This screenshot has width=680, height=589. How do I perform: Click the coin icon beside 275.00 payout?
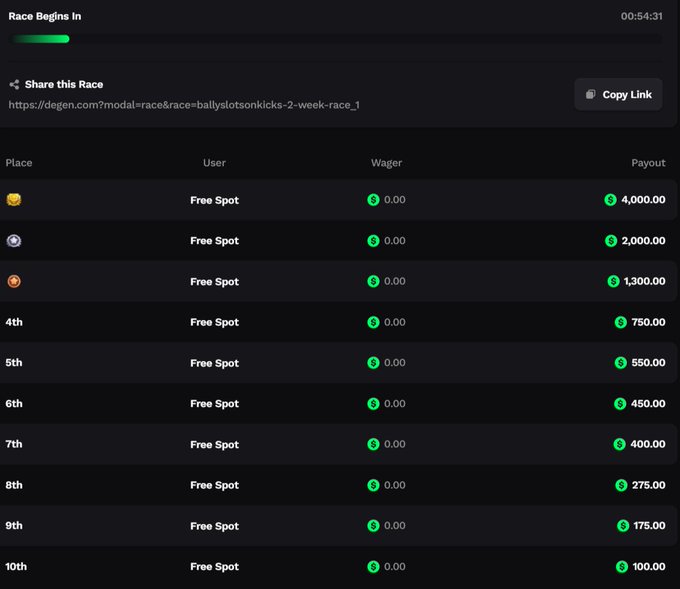click(x=621, y=485)
